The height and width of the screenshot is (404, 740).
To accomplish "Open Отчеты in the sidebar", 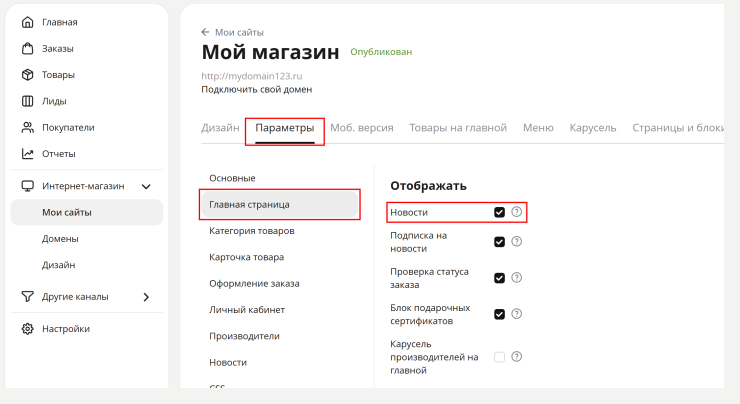I will click(59, 153).
